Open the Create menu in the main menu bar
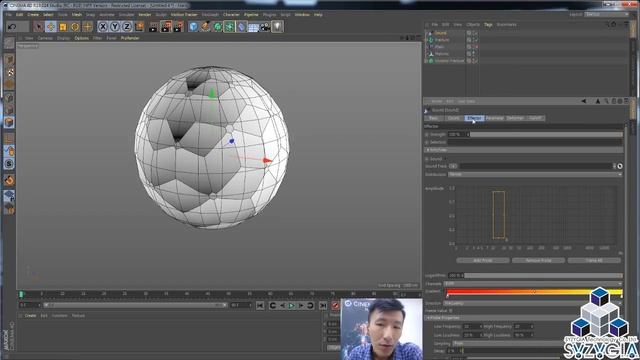Viewport: 640px width, 360px height. pos(33,14)
